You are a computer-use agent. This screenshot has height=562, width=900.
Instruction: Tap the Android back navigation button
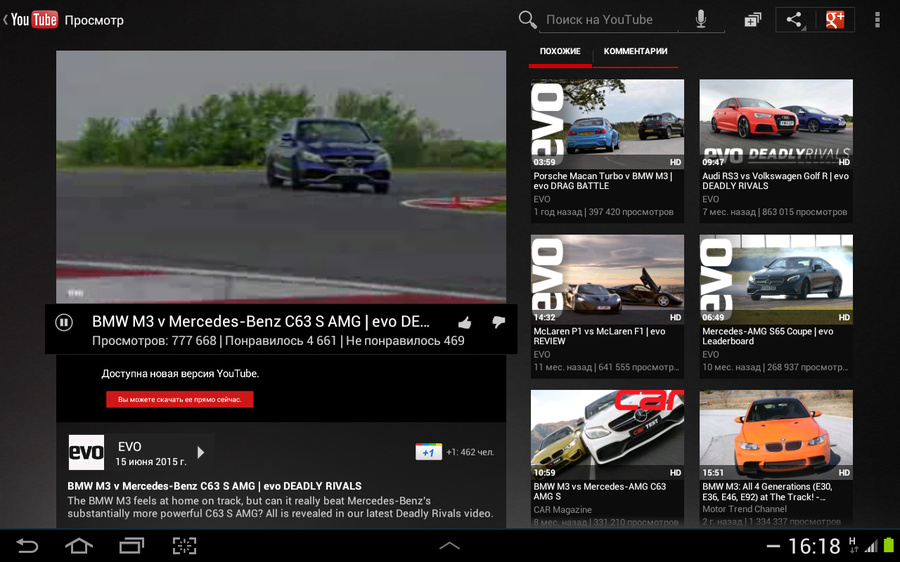pyautogui.click(x=26, y=545)
